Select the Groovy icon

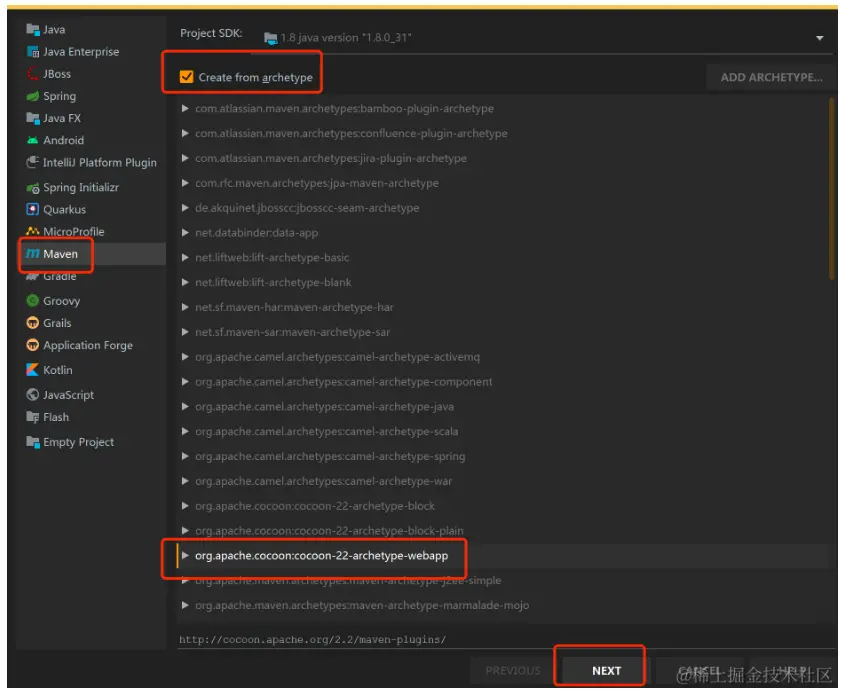pos(33,300)
